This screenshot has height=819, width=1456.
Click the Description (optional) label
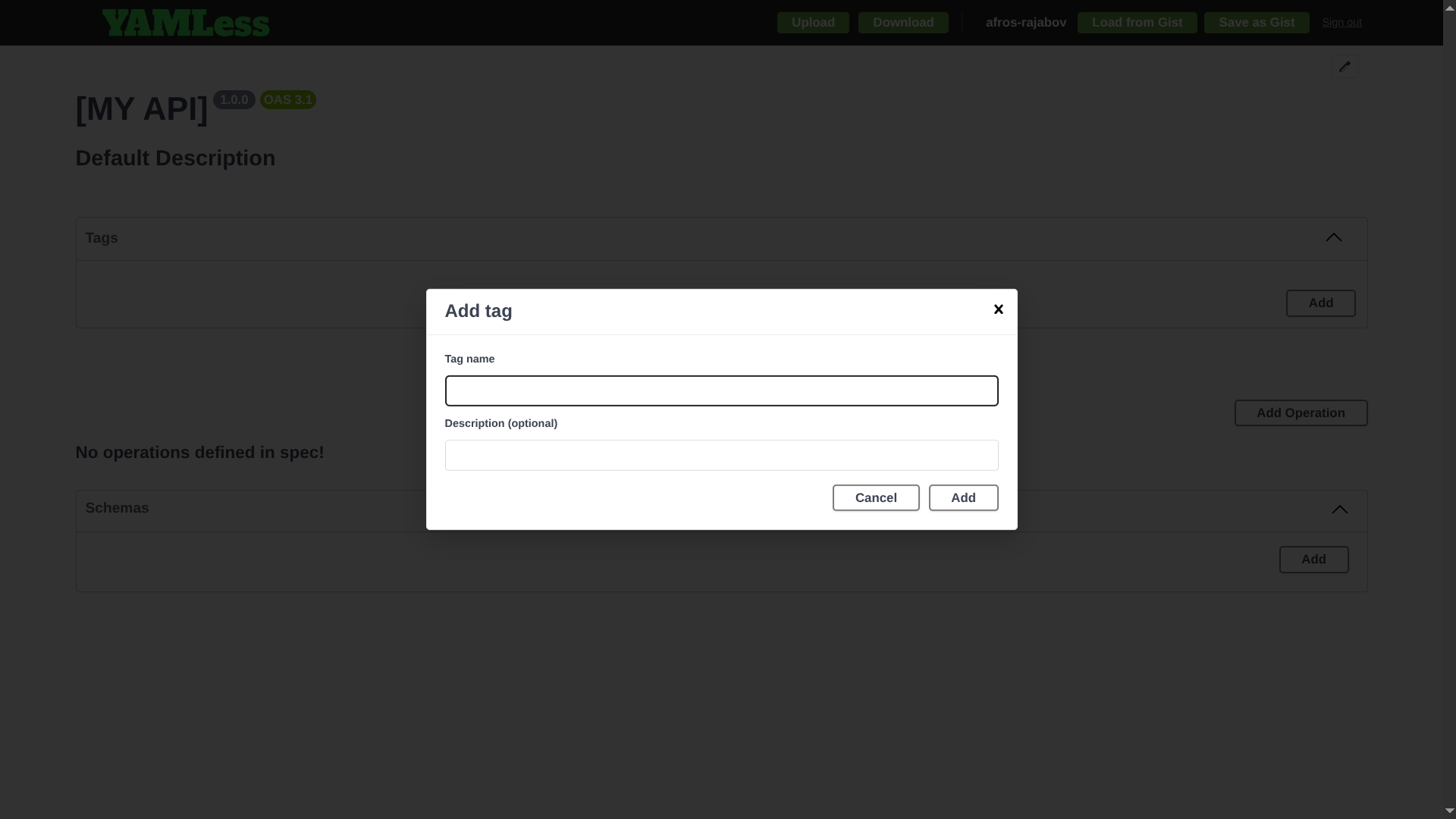(x=500, y=423)
